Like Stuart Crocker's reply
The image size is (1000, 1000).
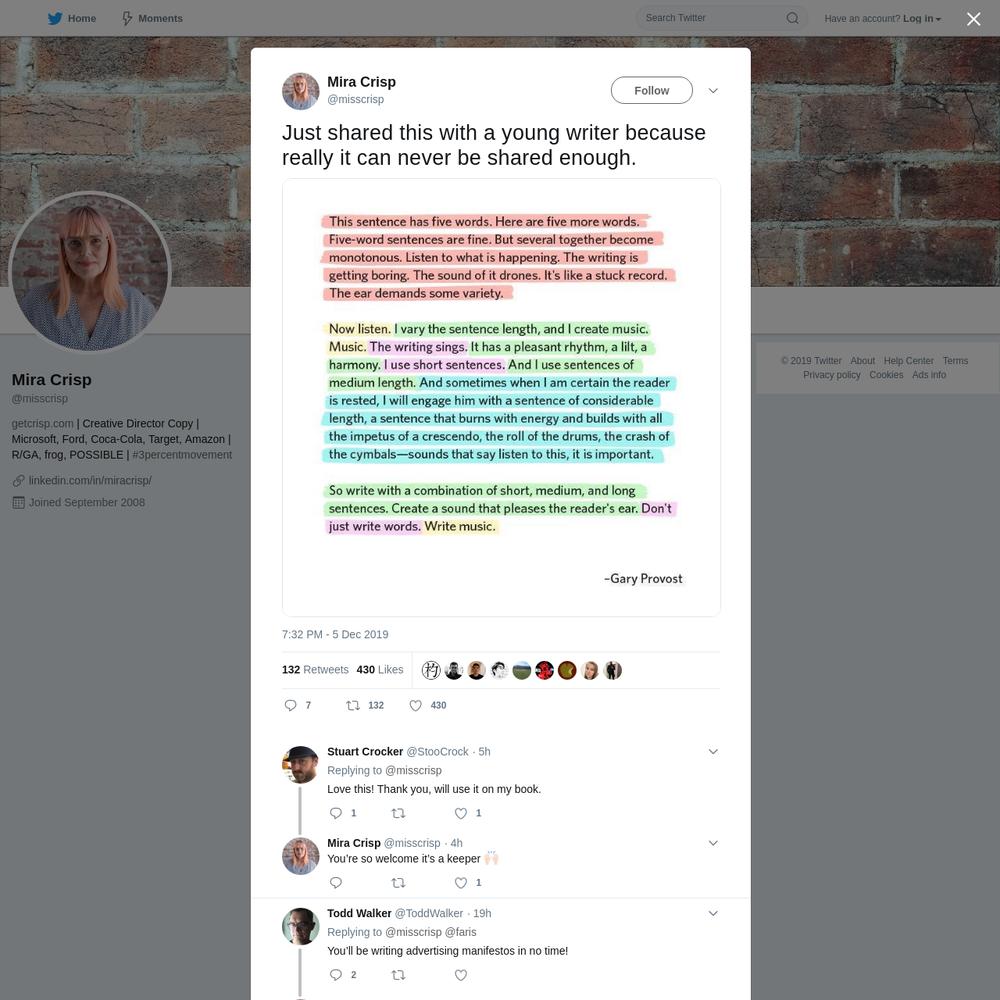[460, 812]
